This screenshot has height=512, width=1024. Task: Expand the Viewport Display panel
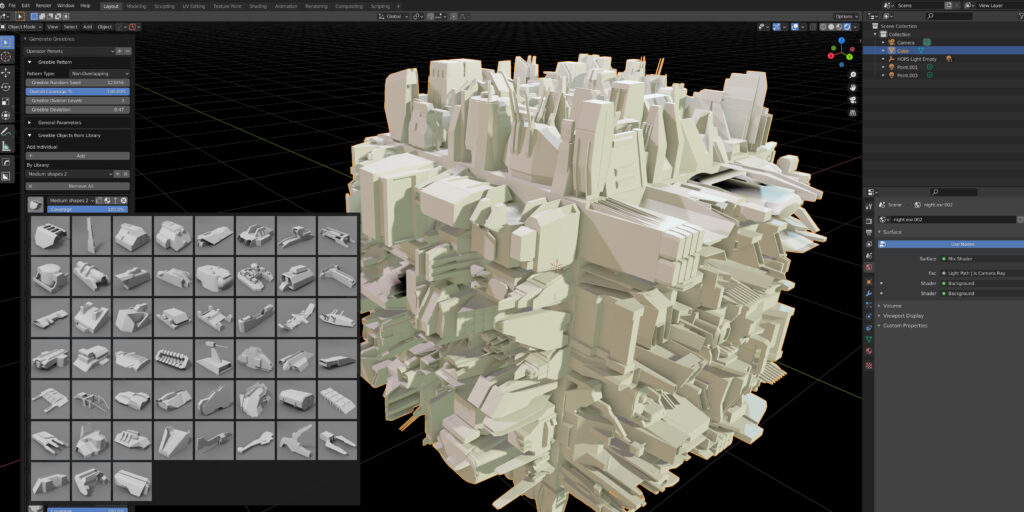[x=903, y=315]
